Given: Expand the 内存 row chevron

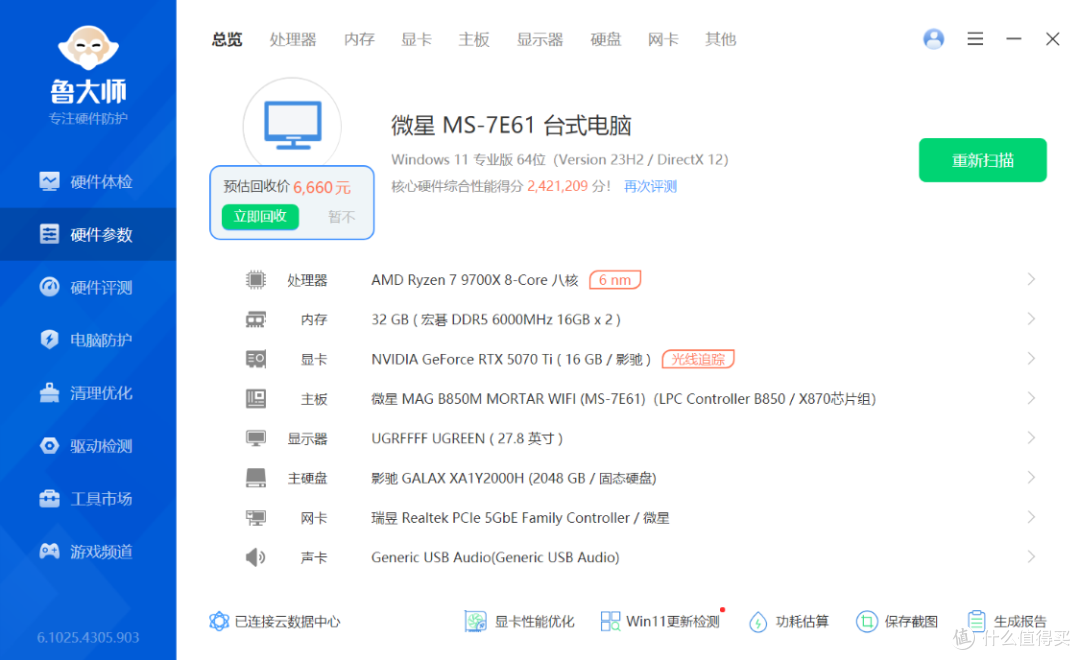Looking at the screenshot, I should click(1031, 319).
